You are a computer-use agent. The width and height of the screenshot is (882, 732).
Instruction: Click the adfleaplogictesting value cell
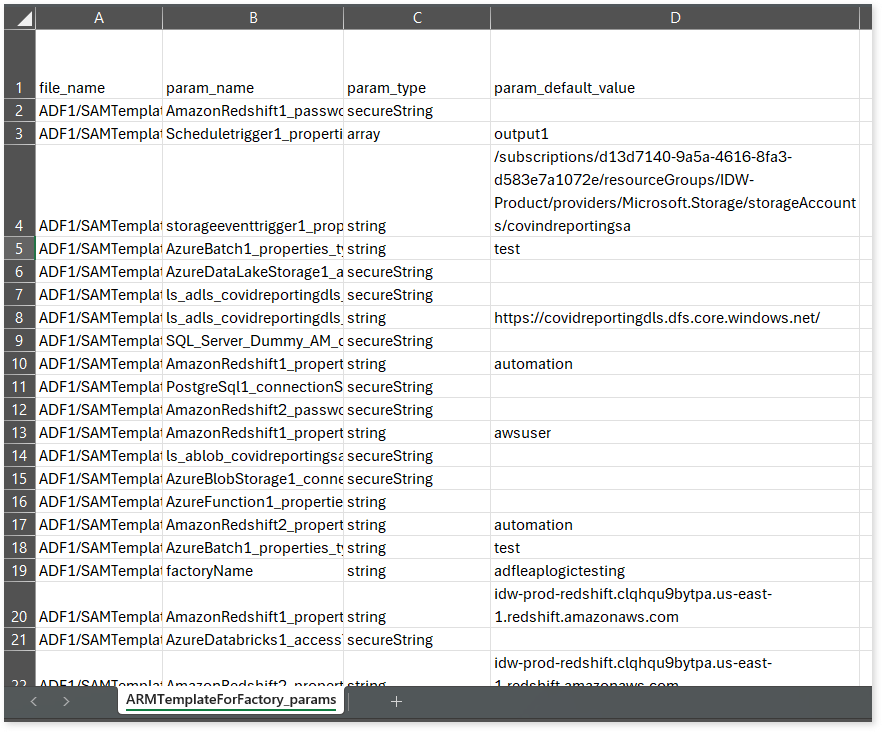tap(675, 571)
